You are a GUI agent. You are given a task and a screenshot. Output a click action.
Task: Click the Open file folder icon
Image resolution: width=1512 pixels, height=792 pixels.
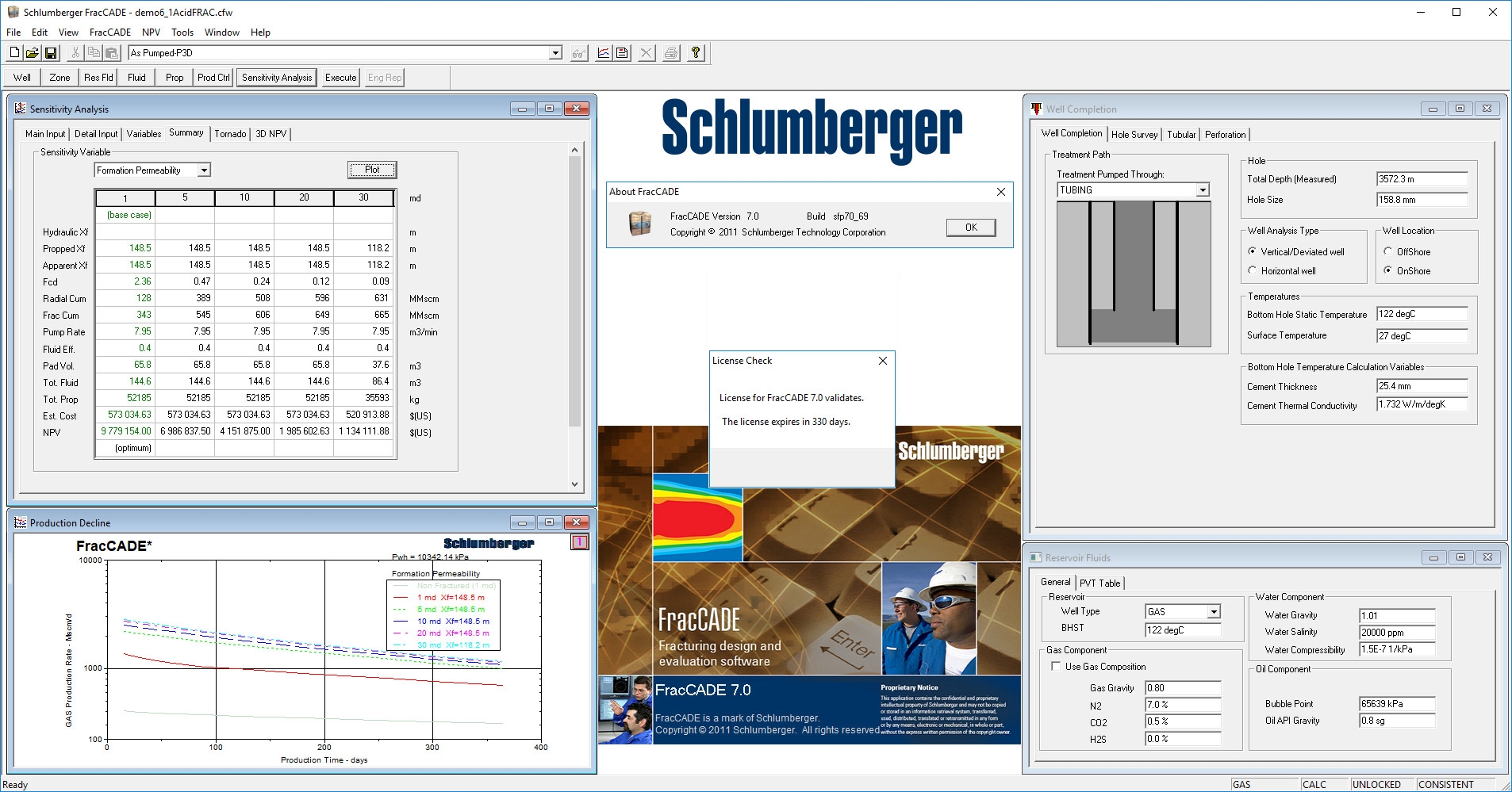pyautogui.click(x=33, y=53)
